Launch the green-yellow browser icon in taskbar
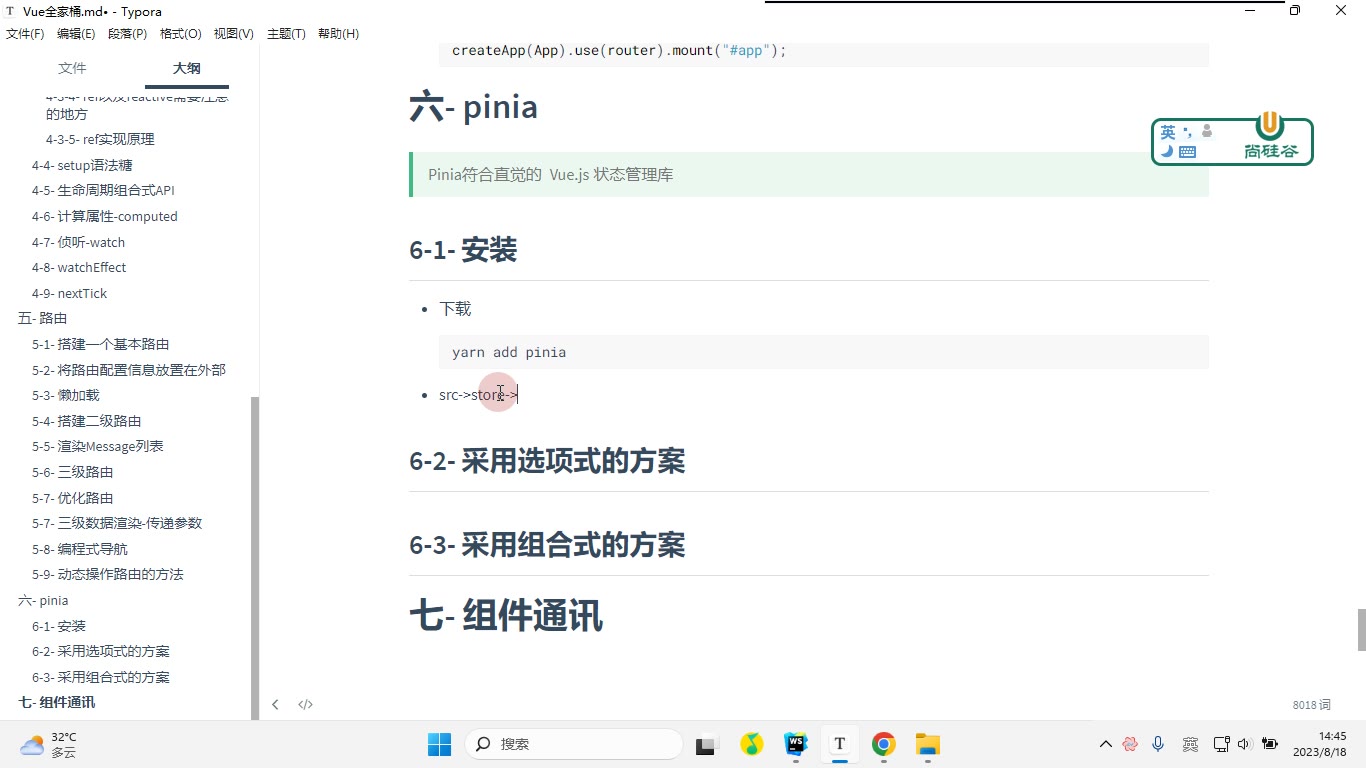 click(x=751, y=744)
